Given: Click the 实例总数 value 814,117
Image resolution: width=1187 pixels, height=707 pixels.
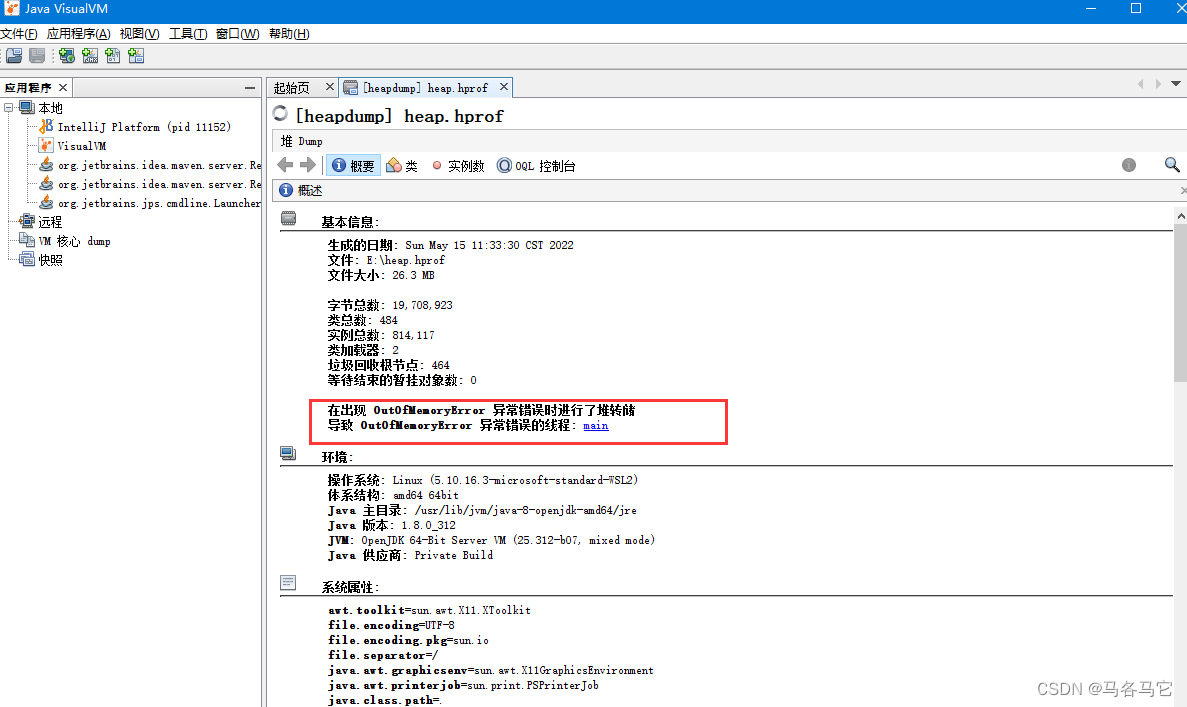Looking at the screenshot, I should click(413, 335).
